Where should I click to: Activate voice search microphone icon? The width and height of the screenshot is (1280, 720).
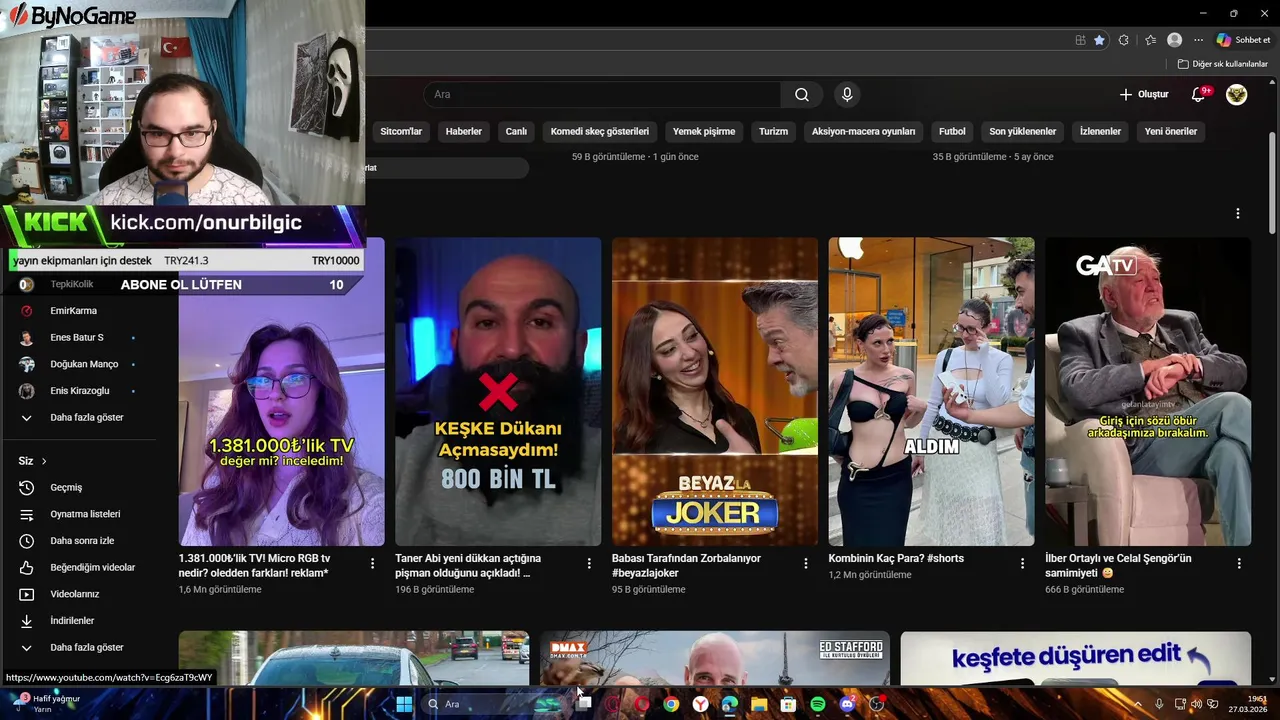pos(847,94)
